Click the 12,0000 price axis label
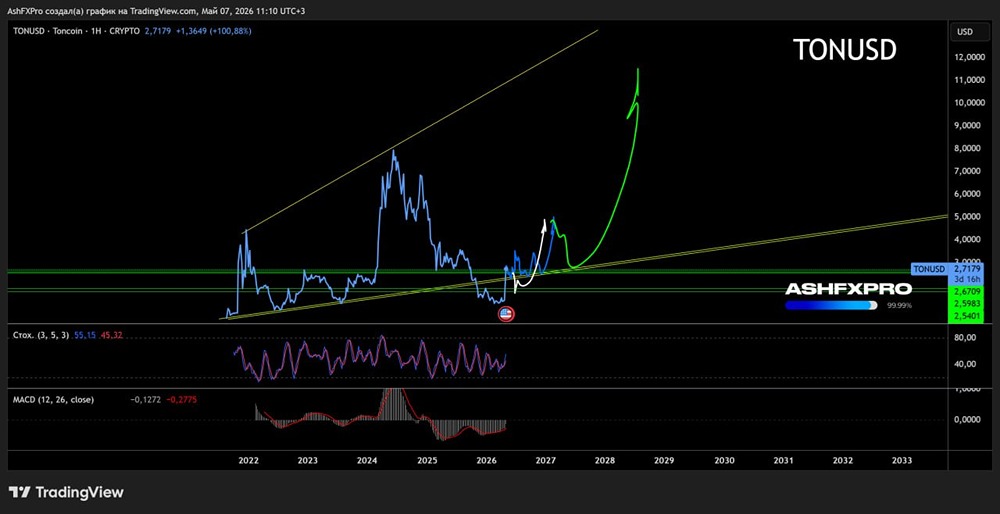Viewport: 1000px width, 514px height. click(x=968, y=57)
